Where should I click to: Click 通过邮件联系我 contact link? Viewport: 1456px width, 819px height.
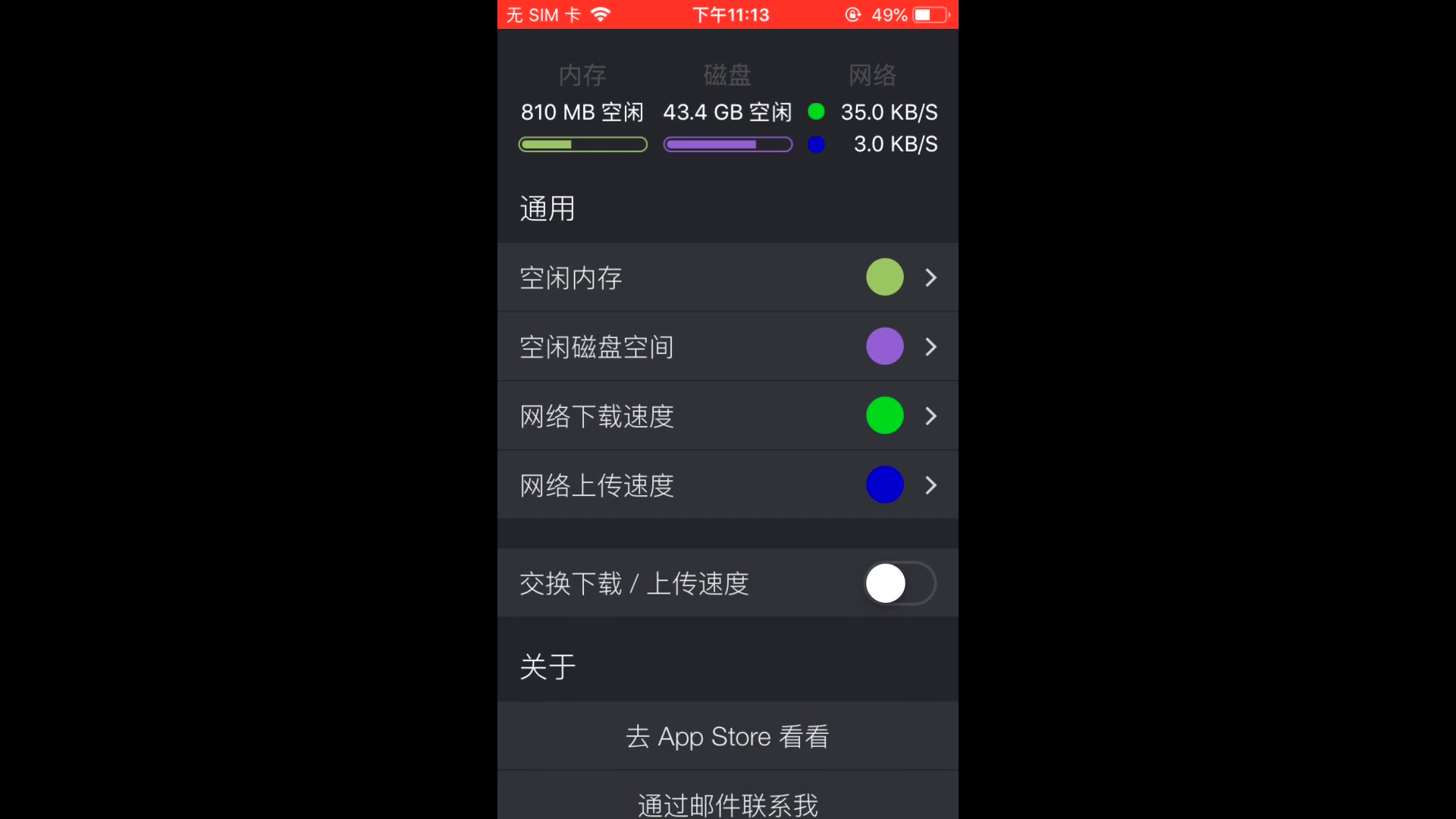[x=727, y=804]
